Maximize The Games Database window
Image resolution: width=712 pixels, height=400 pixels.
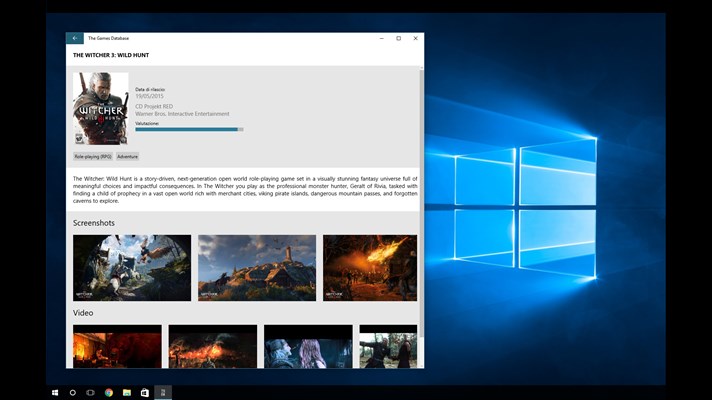[398, 39]
